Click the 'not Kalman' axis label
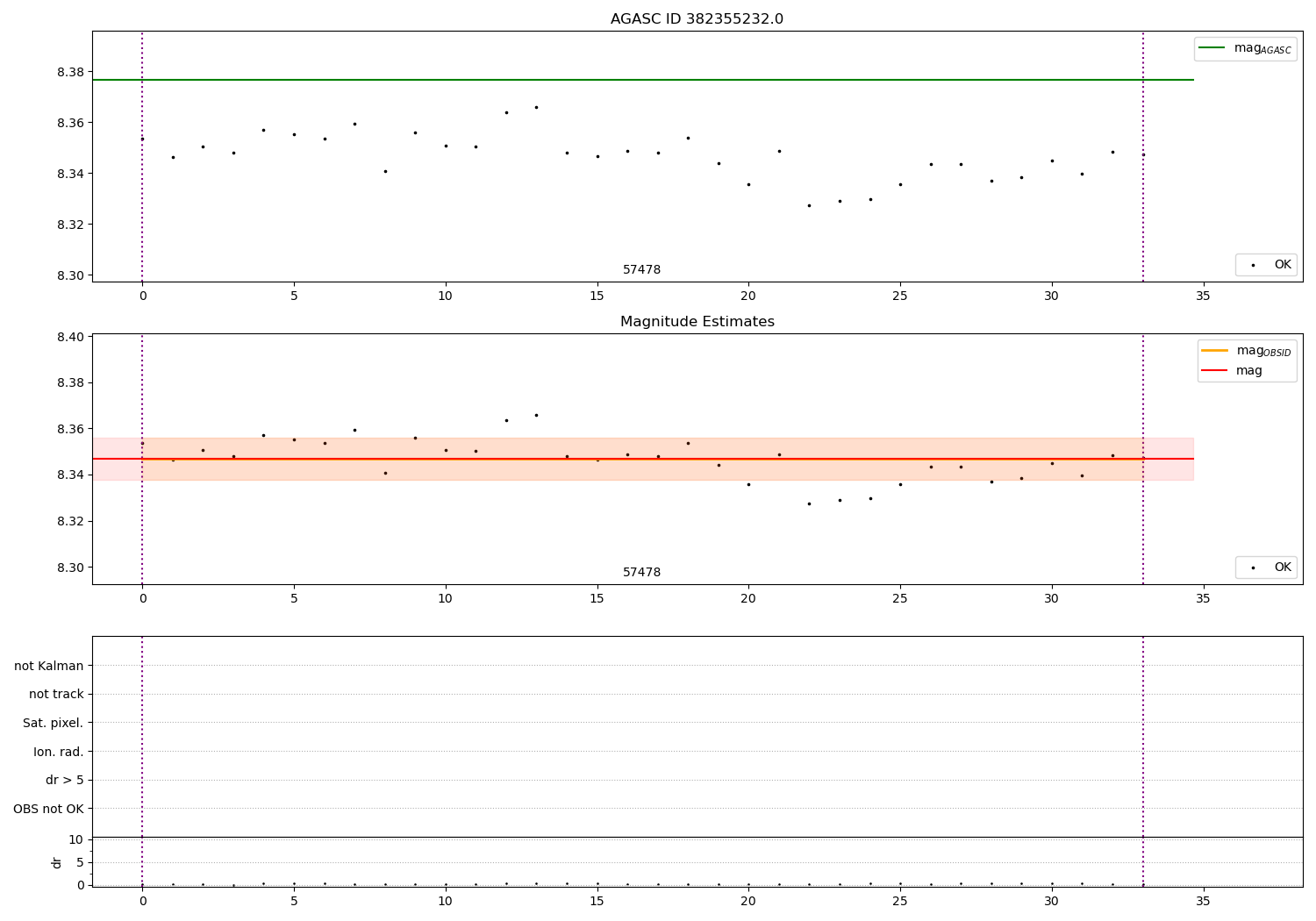Viewport: 1316px width, 921px height. tap(49, 666)
